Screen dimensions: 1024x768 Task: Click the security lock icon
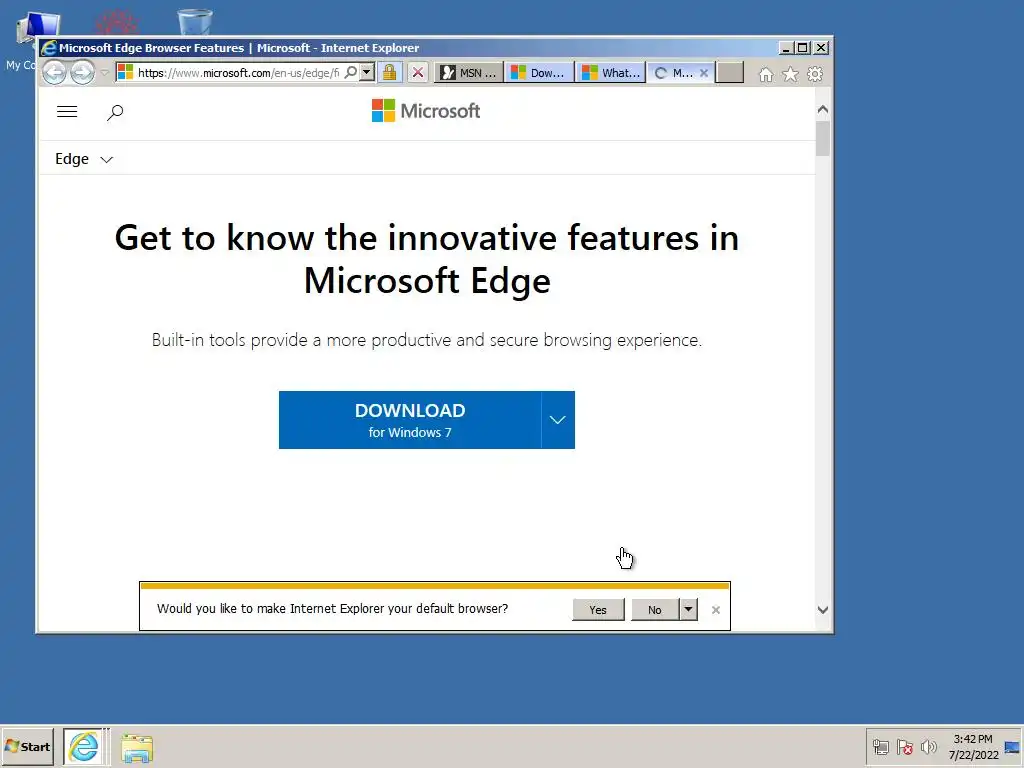(x=389, y=72)
